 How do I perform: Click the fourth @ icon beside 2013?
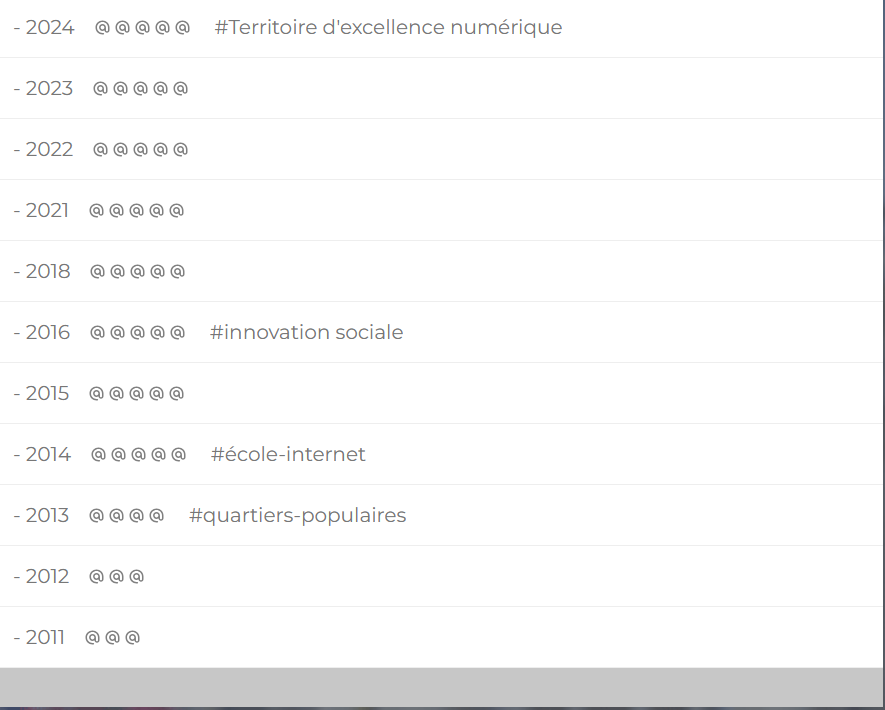point(156,516)
